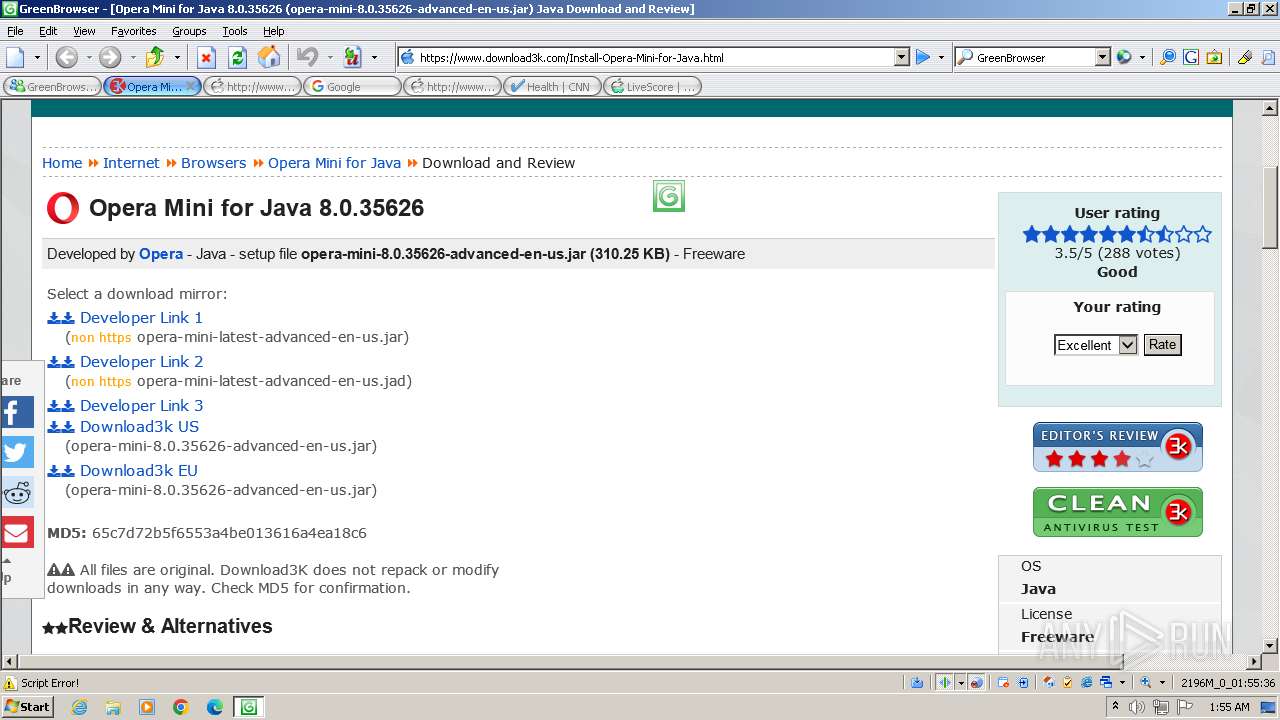The height and width of the screenshot is (720, 1280).
Task: Click the Google G toolbar icon
Action: [x=1191, y=57]
